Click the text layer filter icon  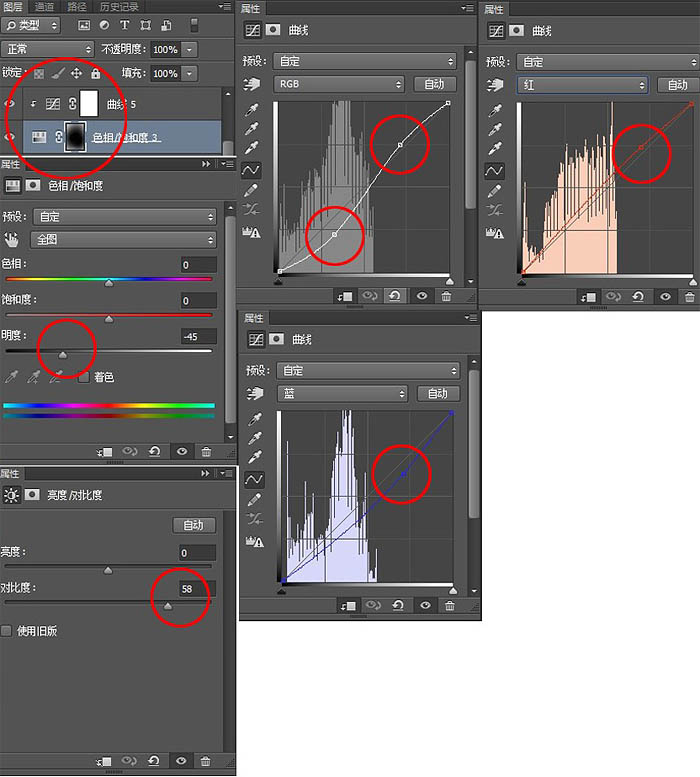[125, 25]
